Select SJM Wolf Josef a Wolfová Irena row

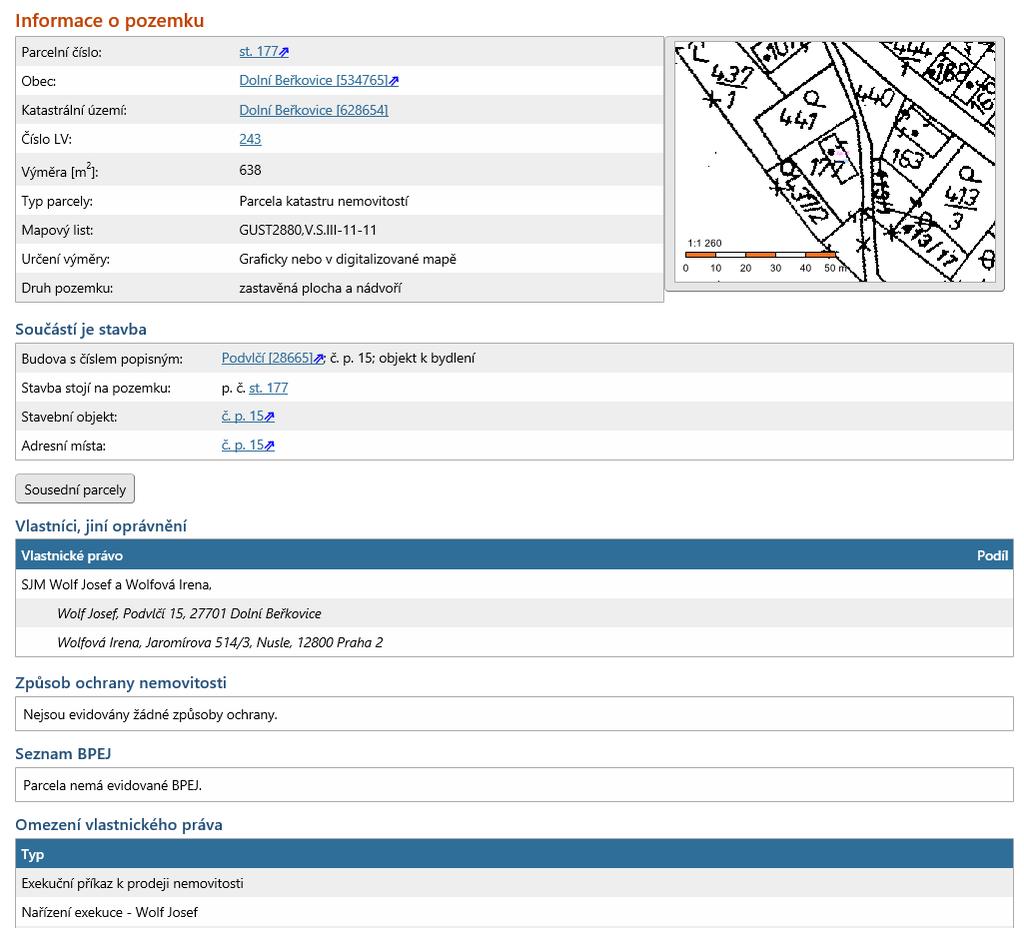pos(514,584)
